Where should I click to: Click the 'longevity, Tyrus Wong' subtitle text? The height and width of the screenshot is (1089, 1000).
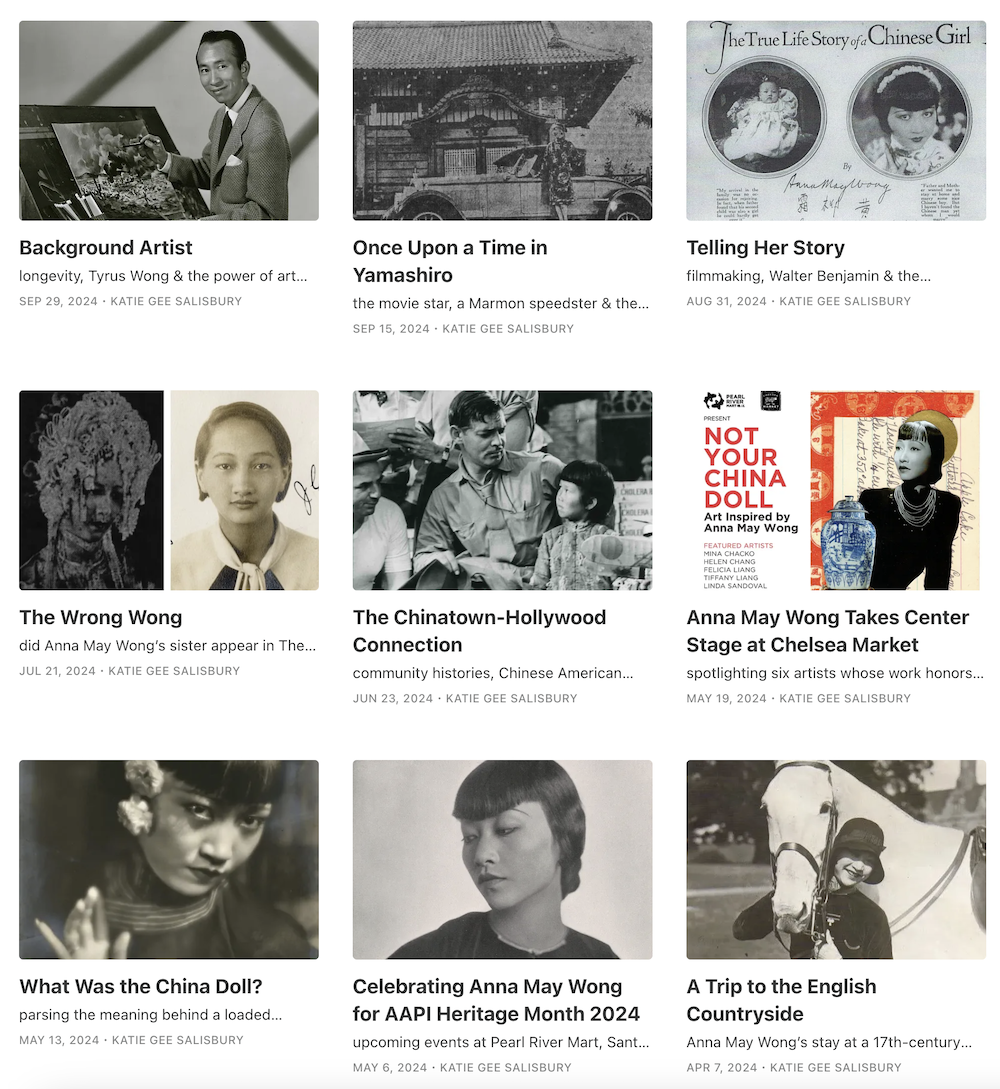(163, 276)
